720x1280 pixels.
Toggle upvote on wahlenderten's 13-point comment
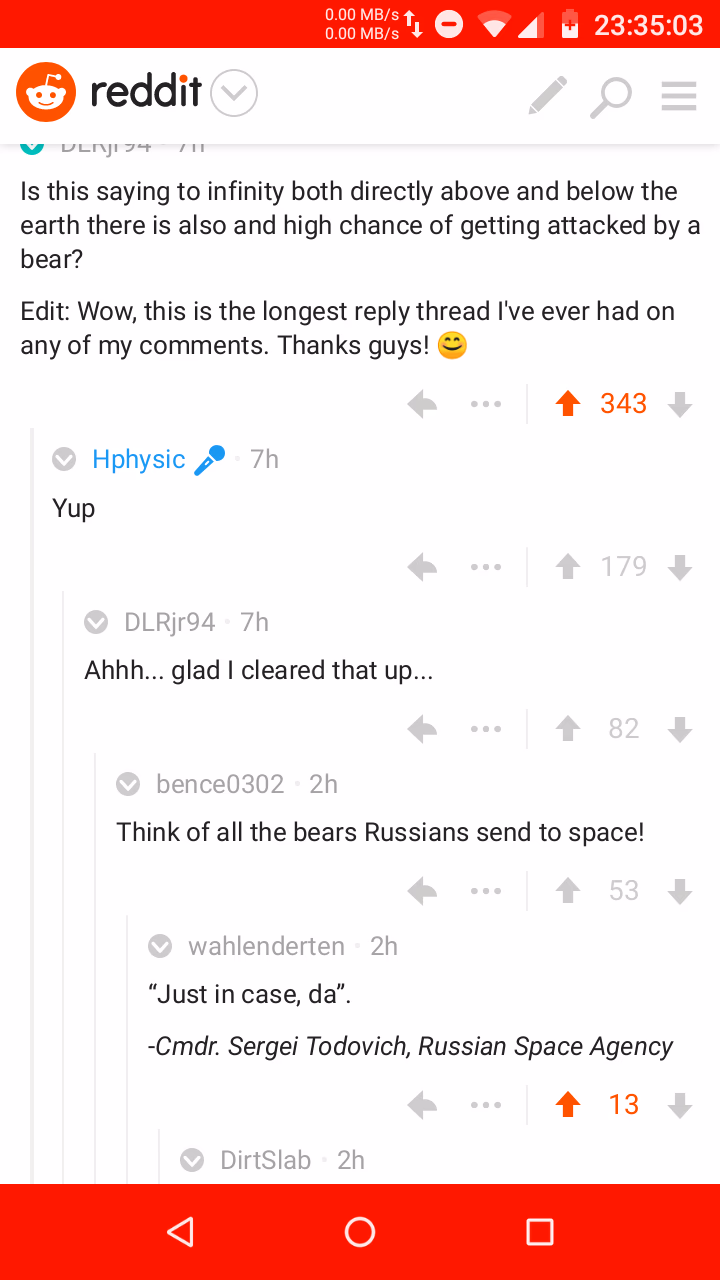[568, 1105]
